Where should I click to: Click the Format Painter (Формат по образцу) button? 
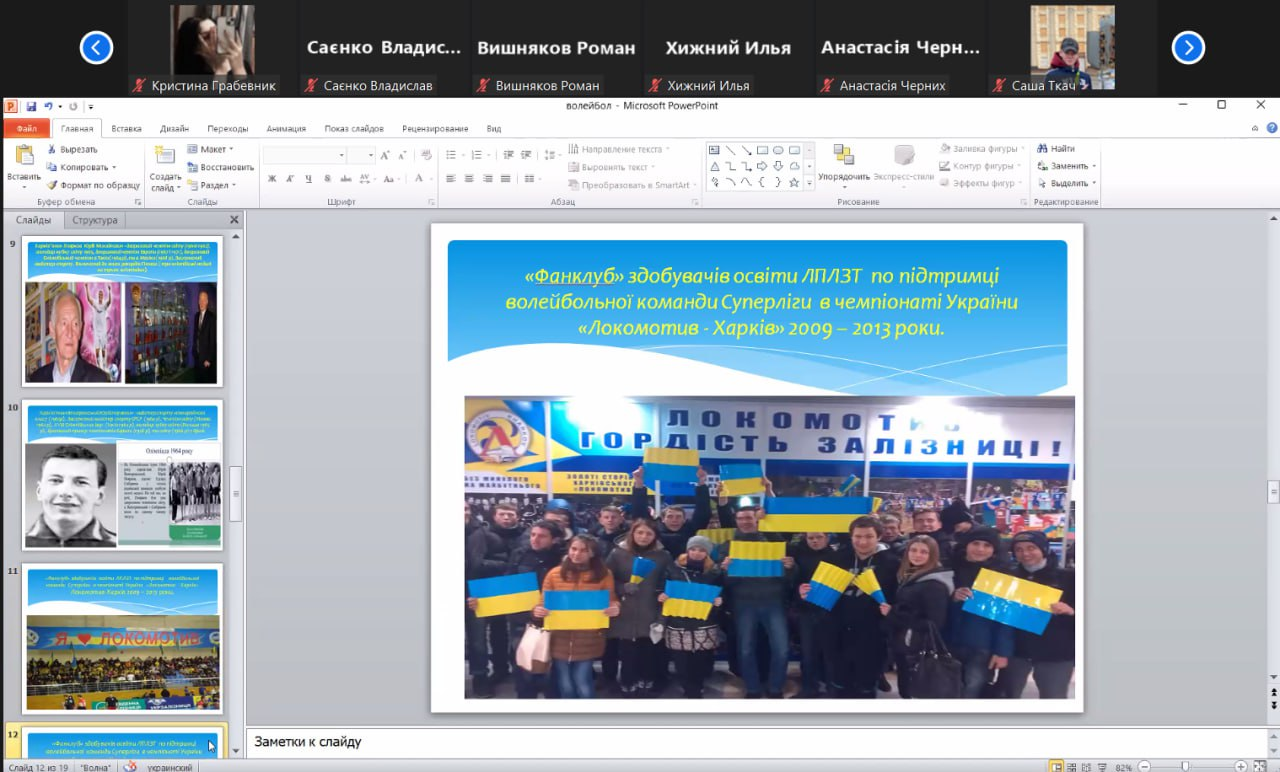(94, 185)
